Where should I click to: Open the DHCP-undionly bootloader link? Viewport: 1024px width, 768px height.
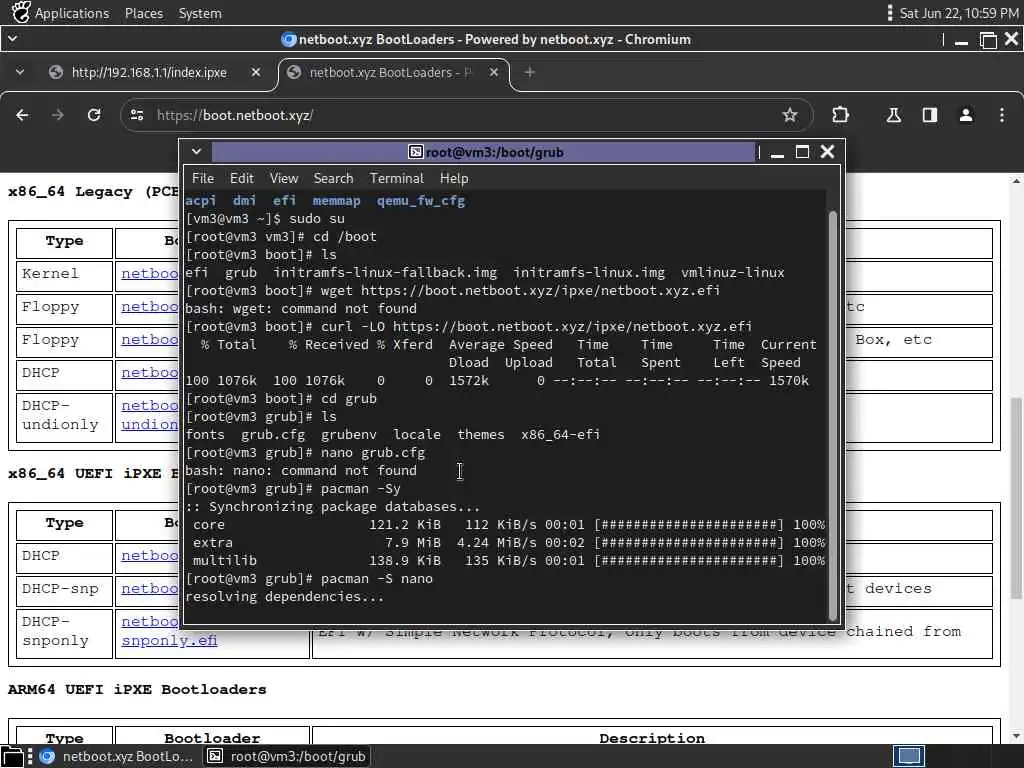point(150,415)
